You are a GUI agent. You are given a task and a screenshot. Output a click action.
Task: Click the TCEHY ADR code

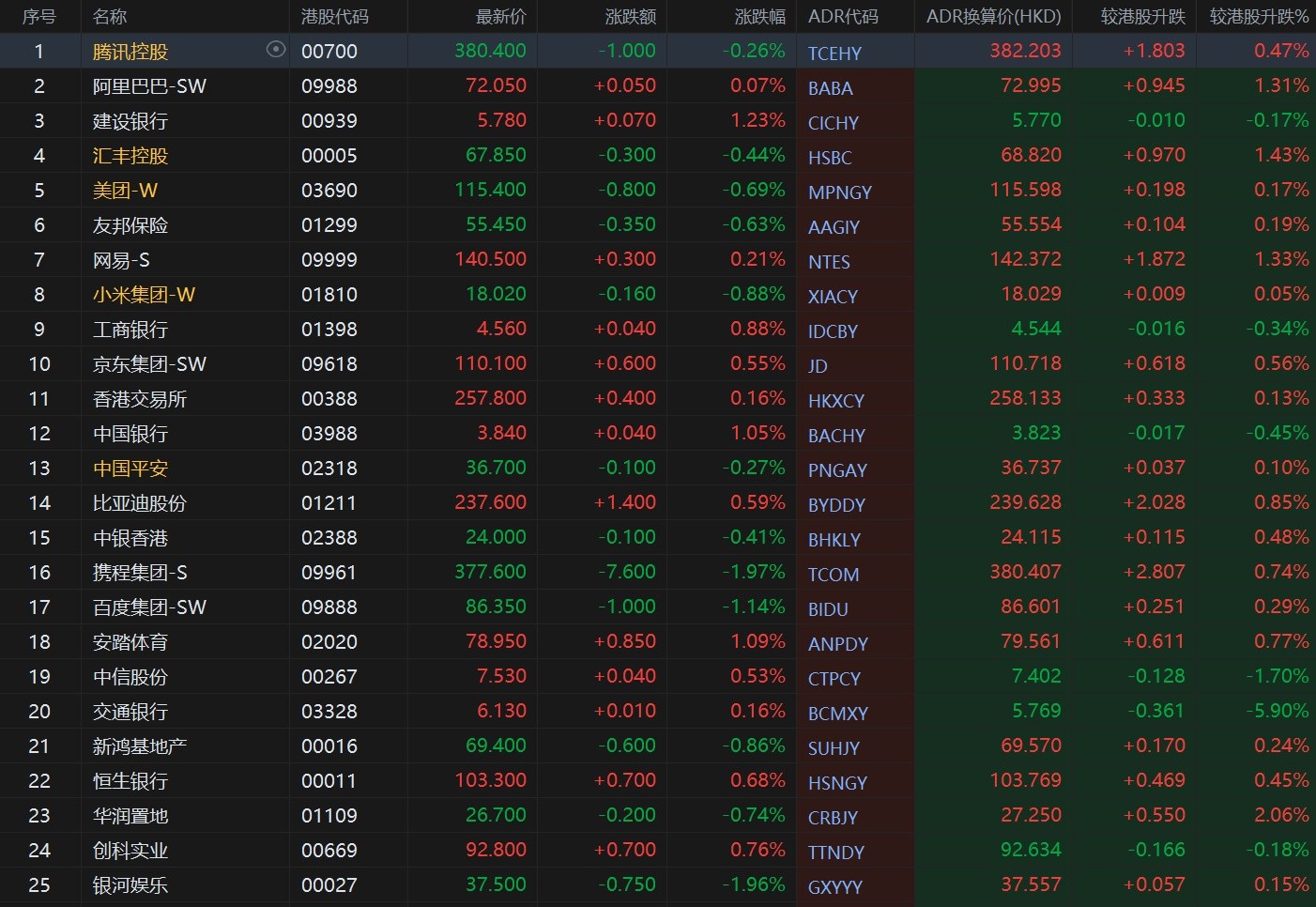click(x=834, y=54)
